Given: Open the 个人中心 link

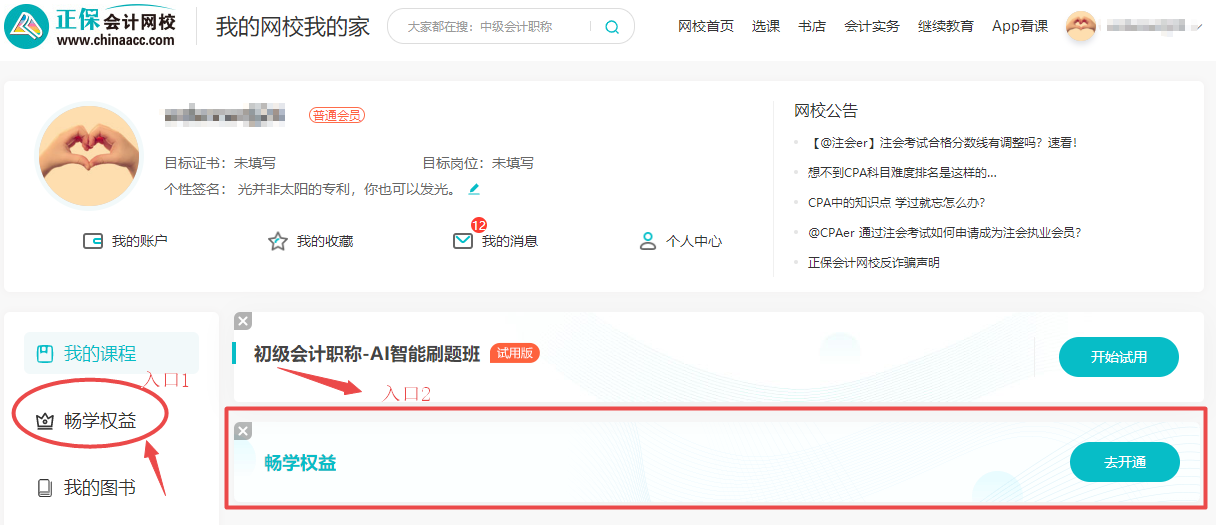Looking at the screenshot, I should click(x=694, y=241).
